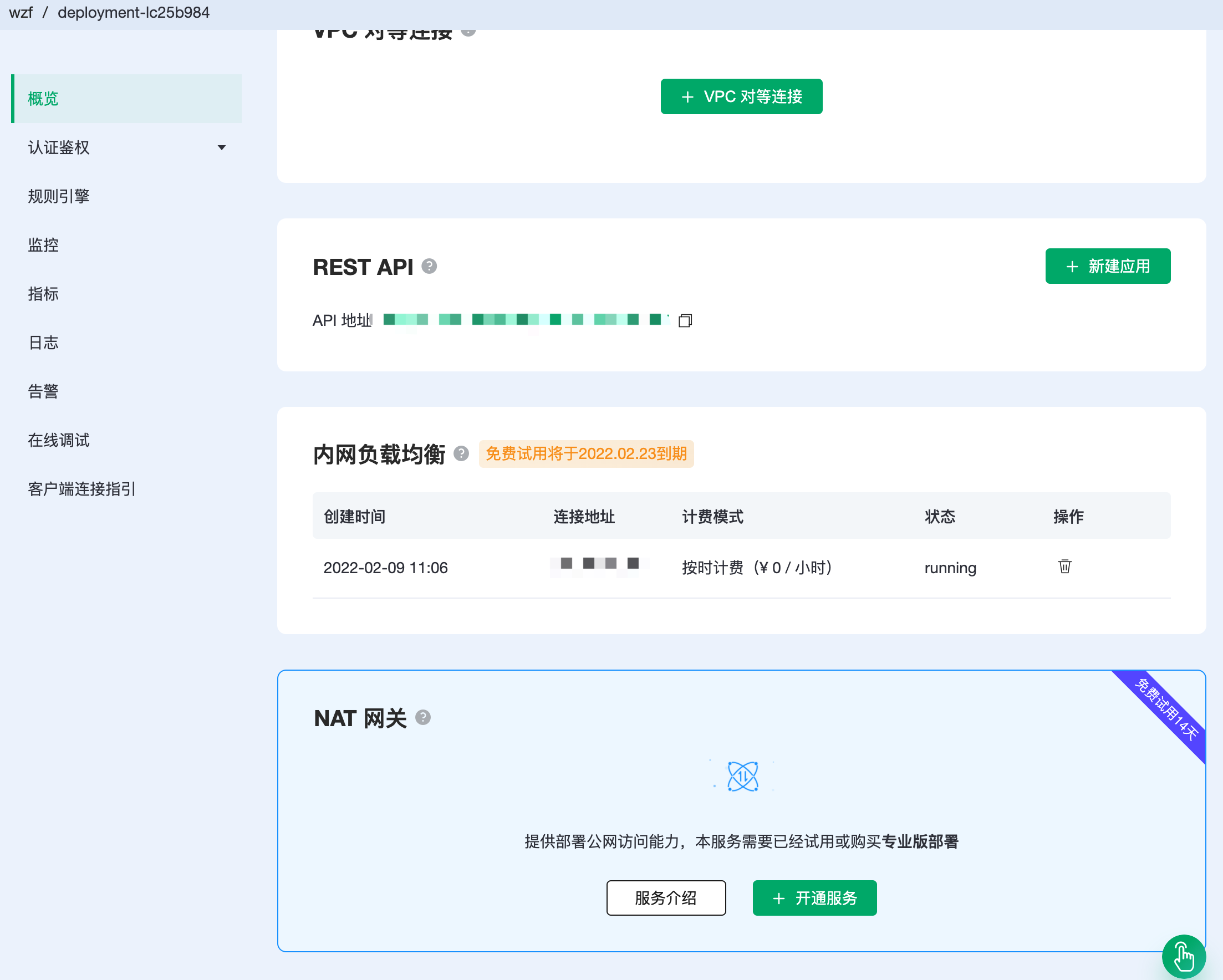Open 告警 in the sidebar
Viewport: 1223px width, 980px height.
[x=43, y=391]
